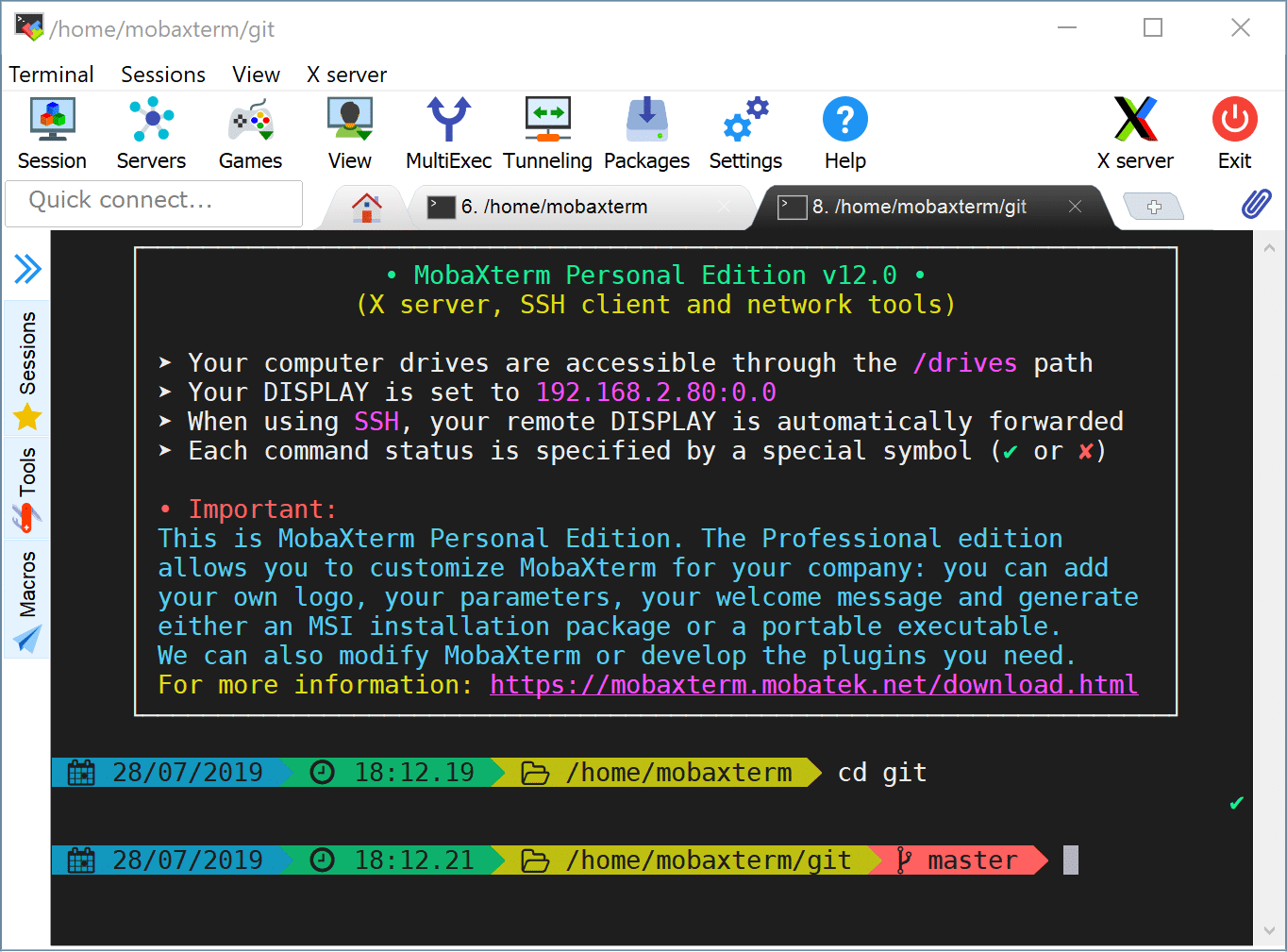Click the /drives path text
The width and height of the screenshot is (1287, 952).
tap(964, 363)
